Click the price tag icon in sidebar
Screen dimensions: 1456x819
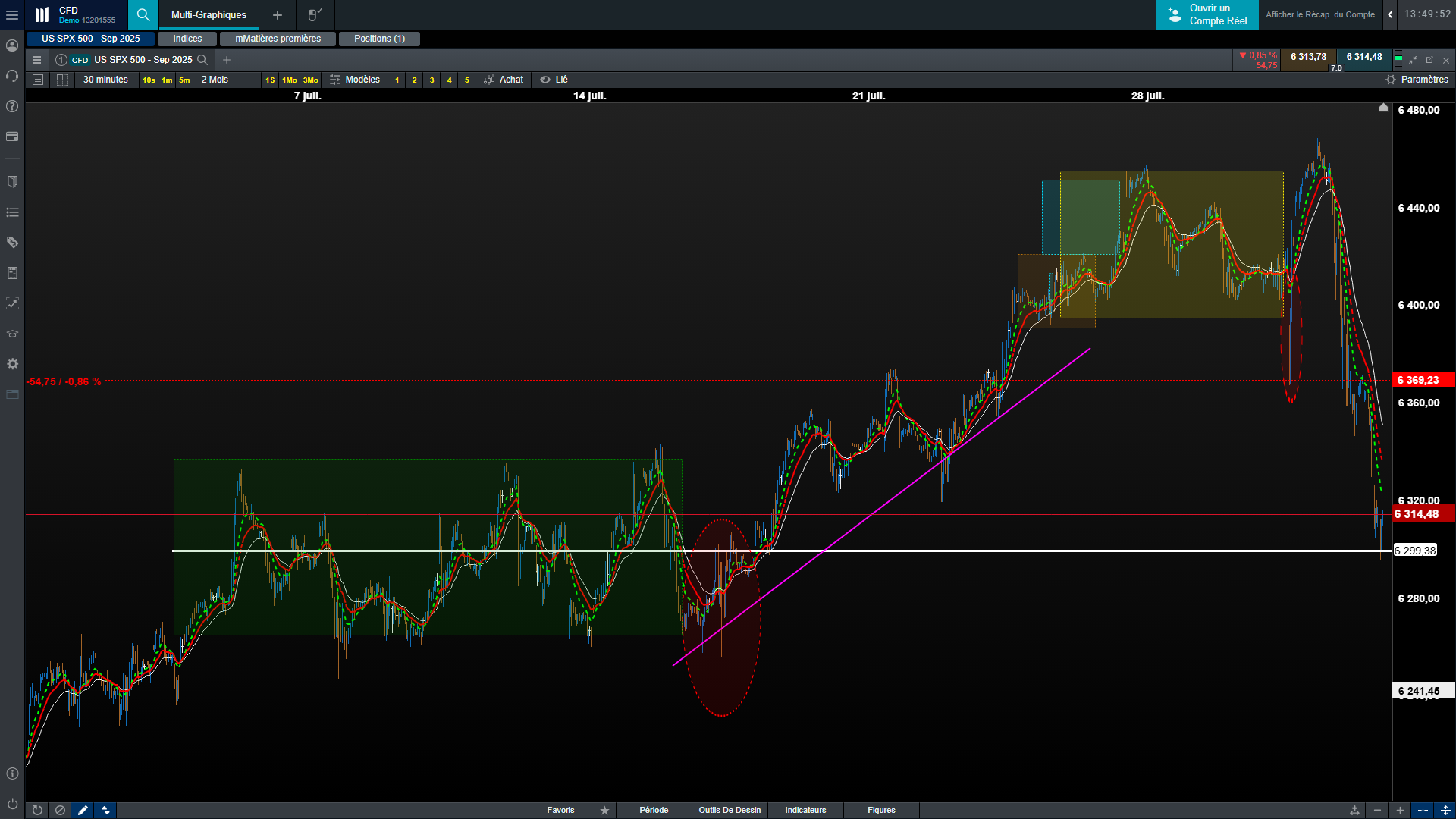12,243
